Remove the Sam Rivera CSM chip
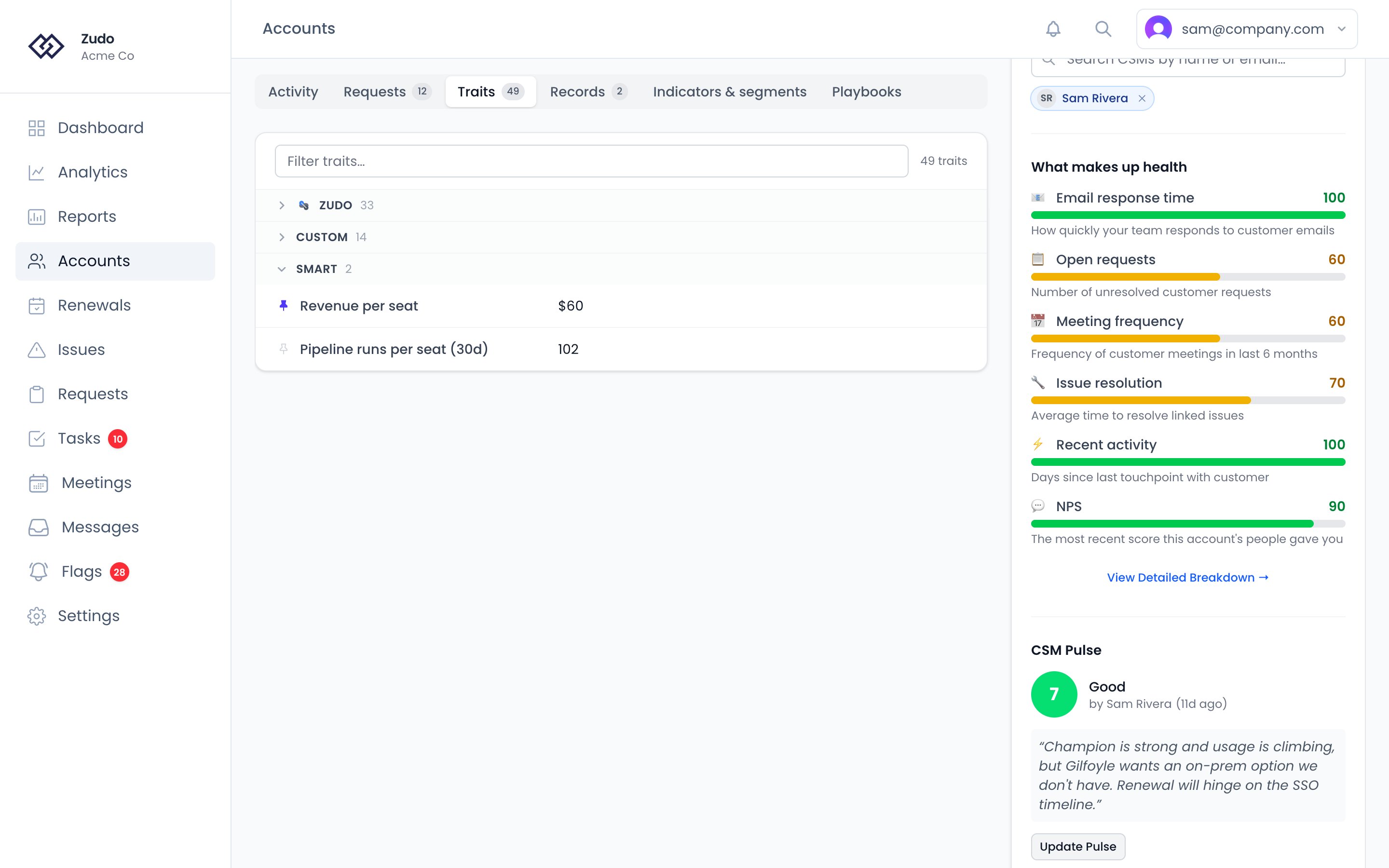 click(1142, 98)
